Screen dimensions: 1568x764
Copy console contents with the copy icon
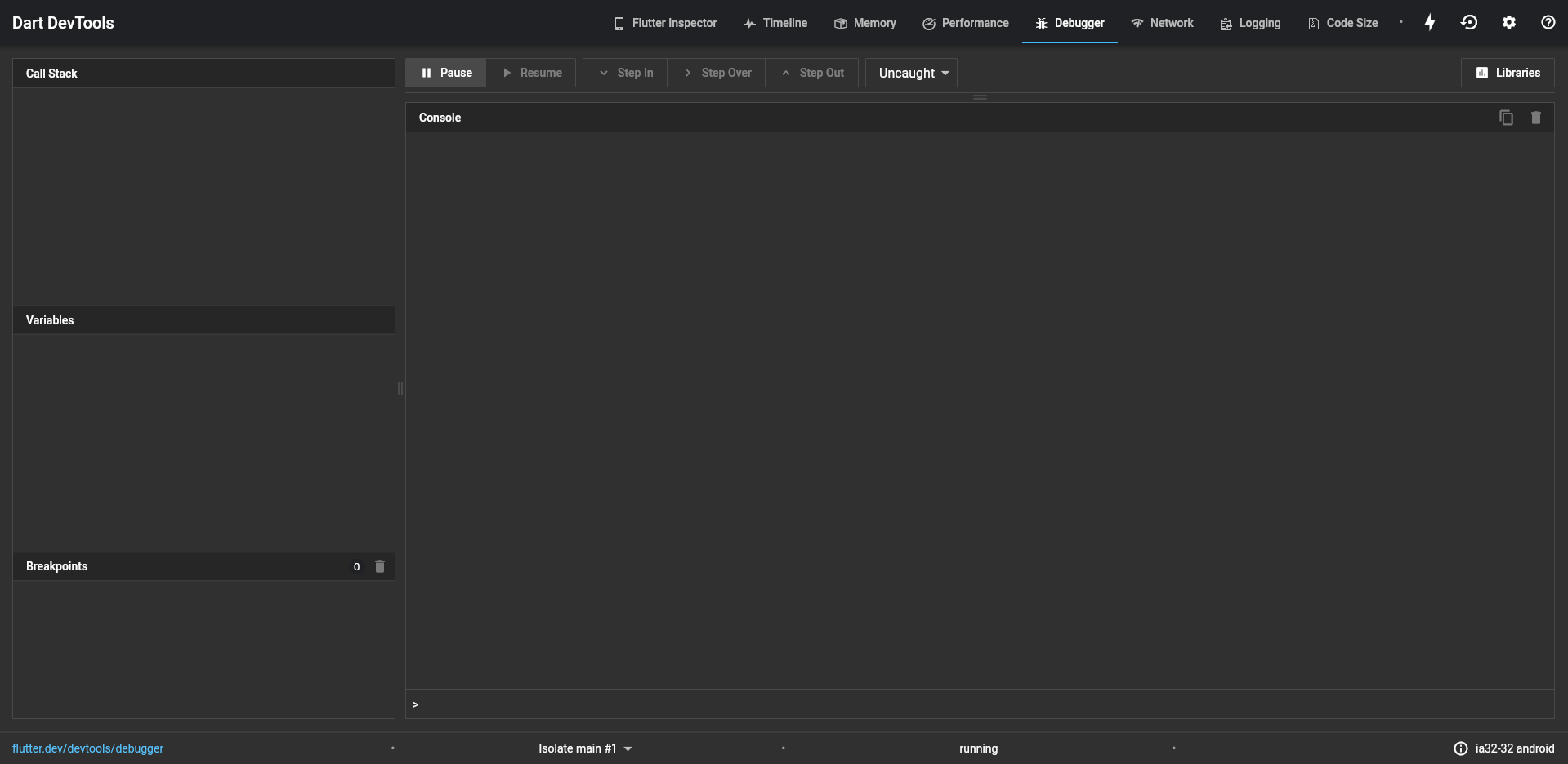tap(1507, 118)
